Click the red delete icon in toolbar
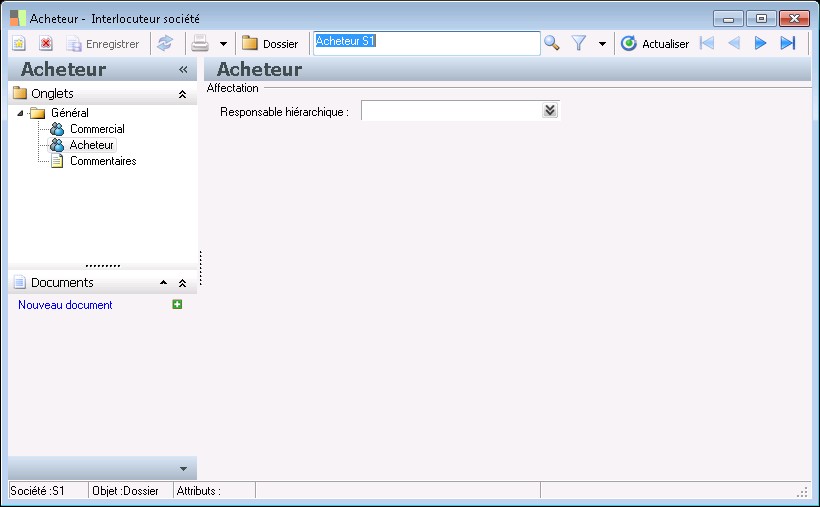Image resolution: width=820 pixels, height=507 pixels. click(46, 43)
